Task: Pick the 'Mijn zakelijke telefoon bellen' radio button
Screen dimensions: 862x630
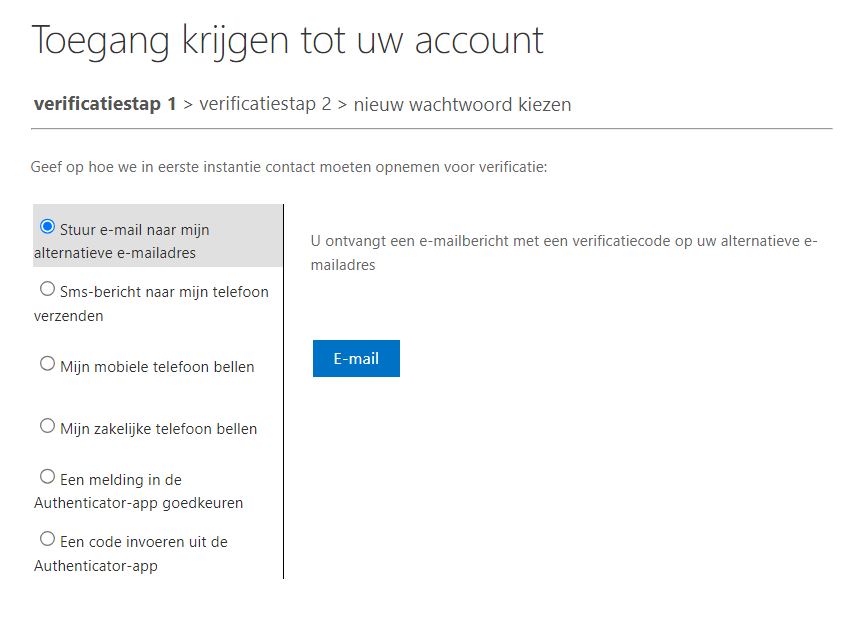Action: click(47, 426)
